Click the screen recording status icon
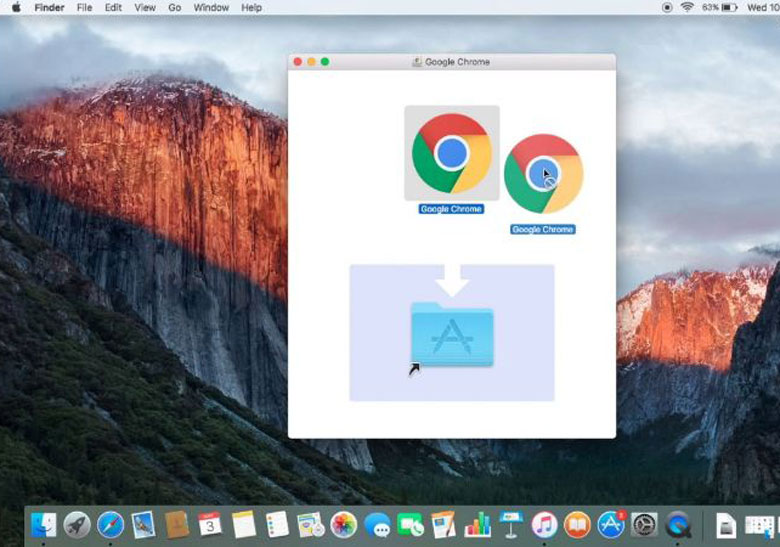This screenshot has height=547, width=780. pyautogui.click(x=667, y=7)
